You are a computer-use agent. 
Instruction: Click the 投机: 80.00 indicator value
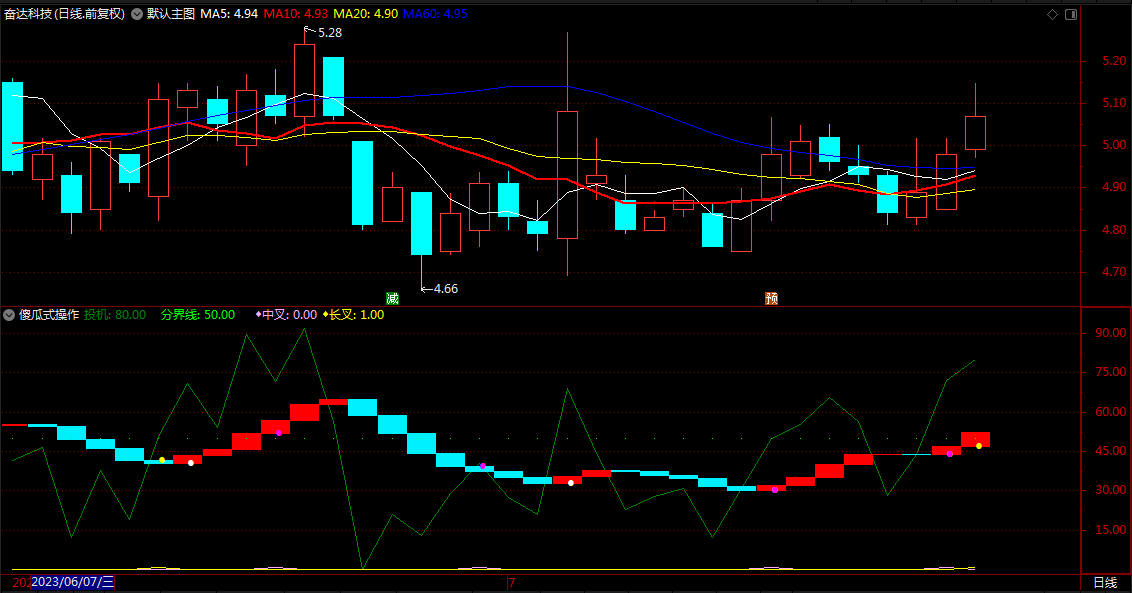click(x=115, y=315)
